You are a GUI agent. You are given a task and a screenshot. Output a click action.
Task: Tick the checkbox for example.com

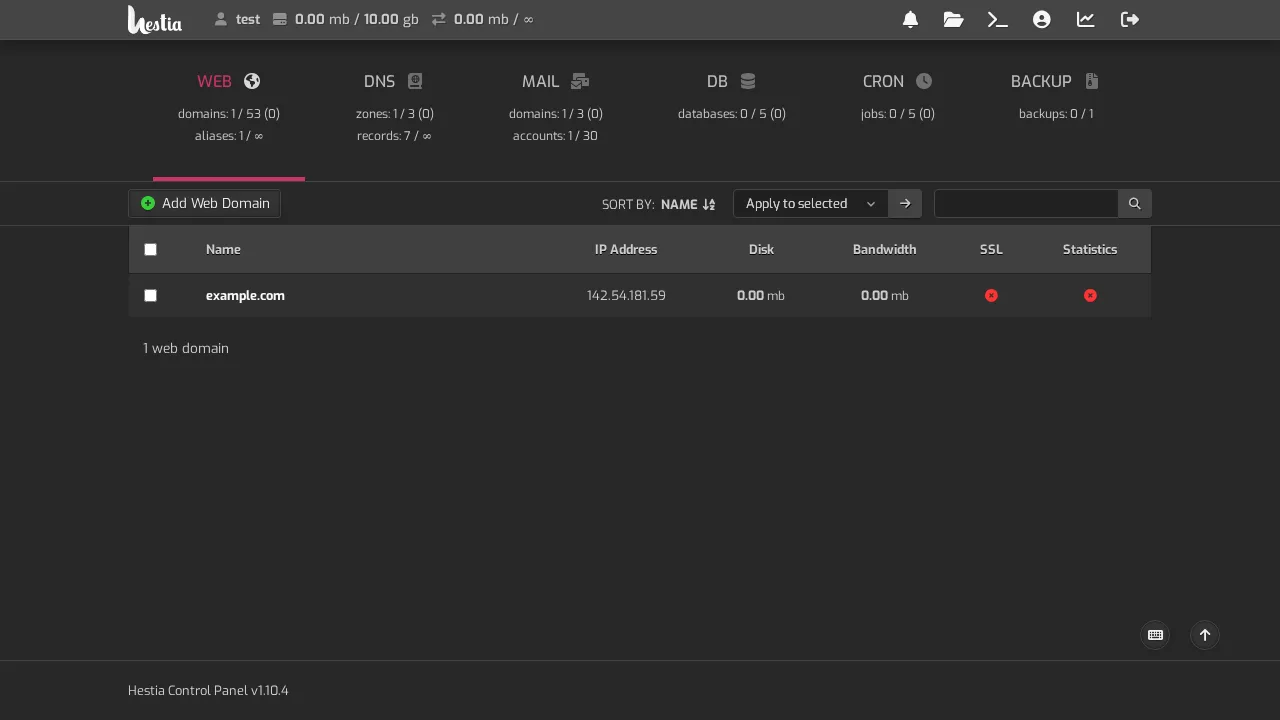point(151,296)
